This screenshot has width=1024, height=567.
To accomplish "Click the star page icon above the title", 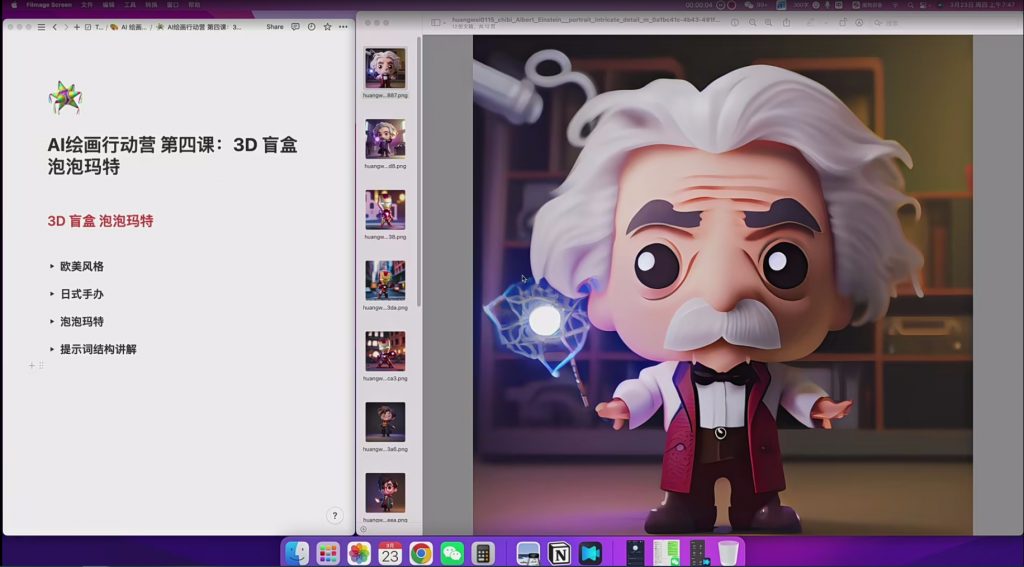I will tap(65, 97).
